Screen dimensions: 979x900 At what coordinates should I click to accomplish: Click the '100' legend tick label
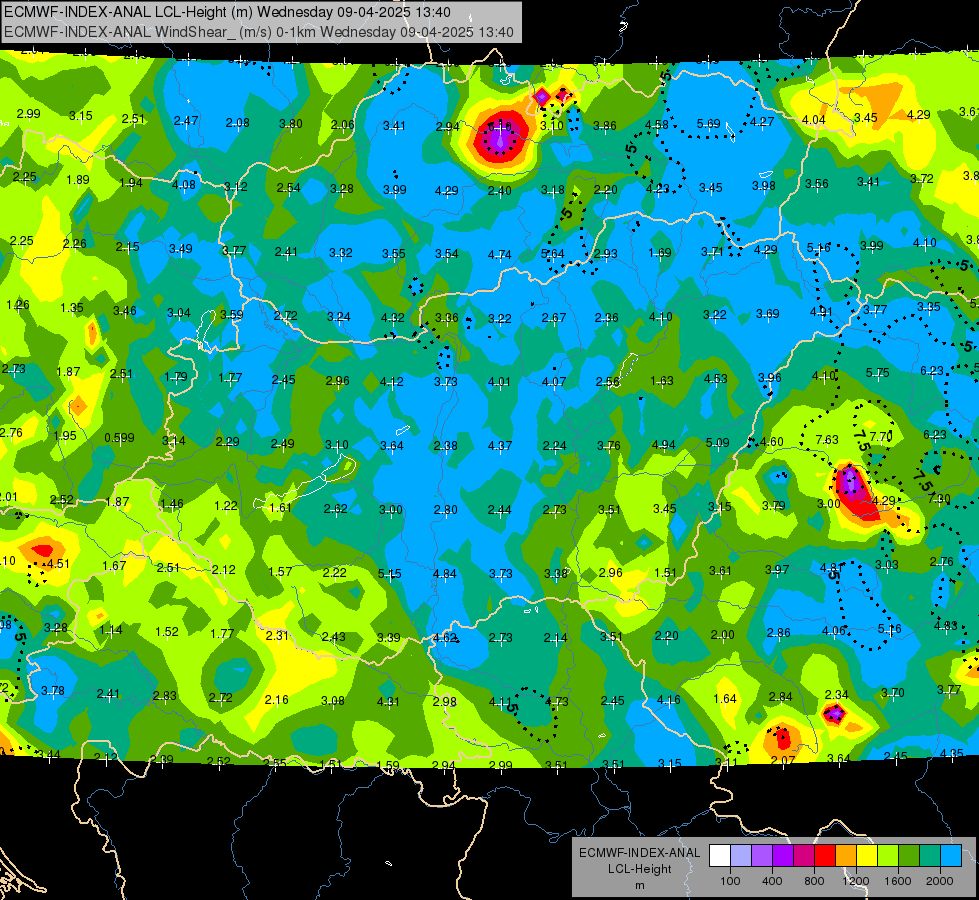tap(730, 881)
